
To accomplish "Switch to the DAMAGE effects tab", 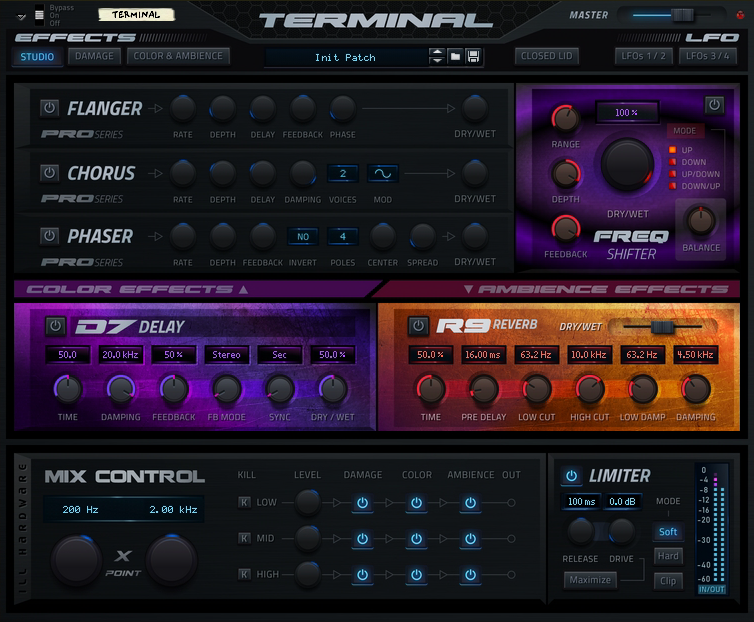I will [x=94, y=56].
